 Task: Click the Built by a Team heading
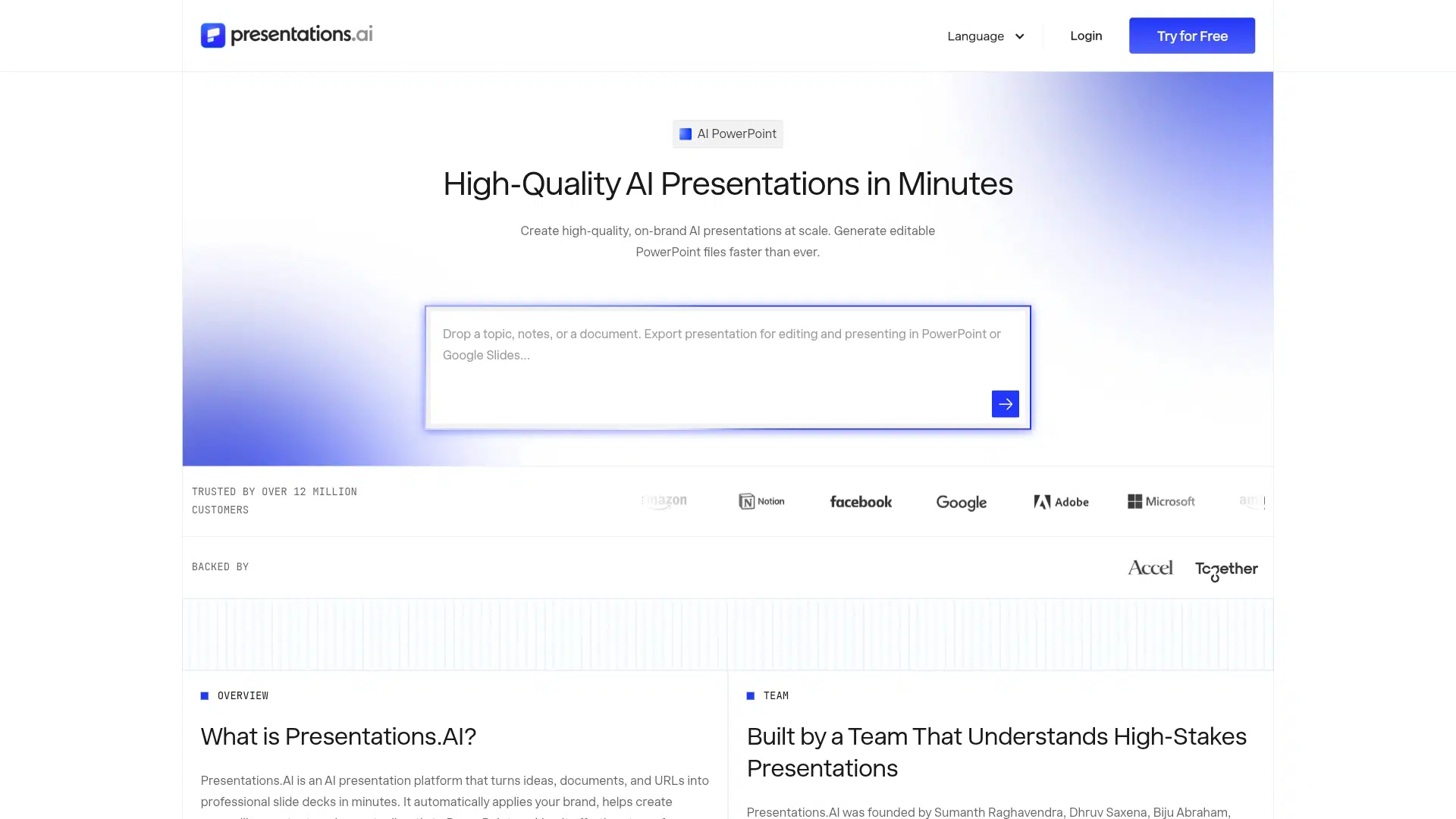996,752
